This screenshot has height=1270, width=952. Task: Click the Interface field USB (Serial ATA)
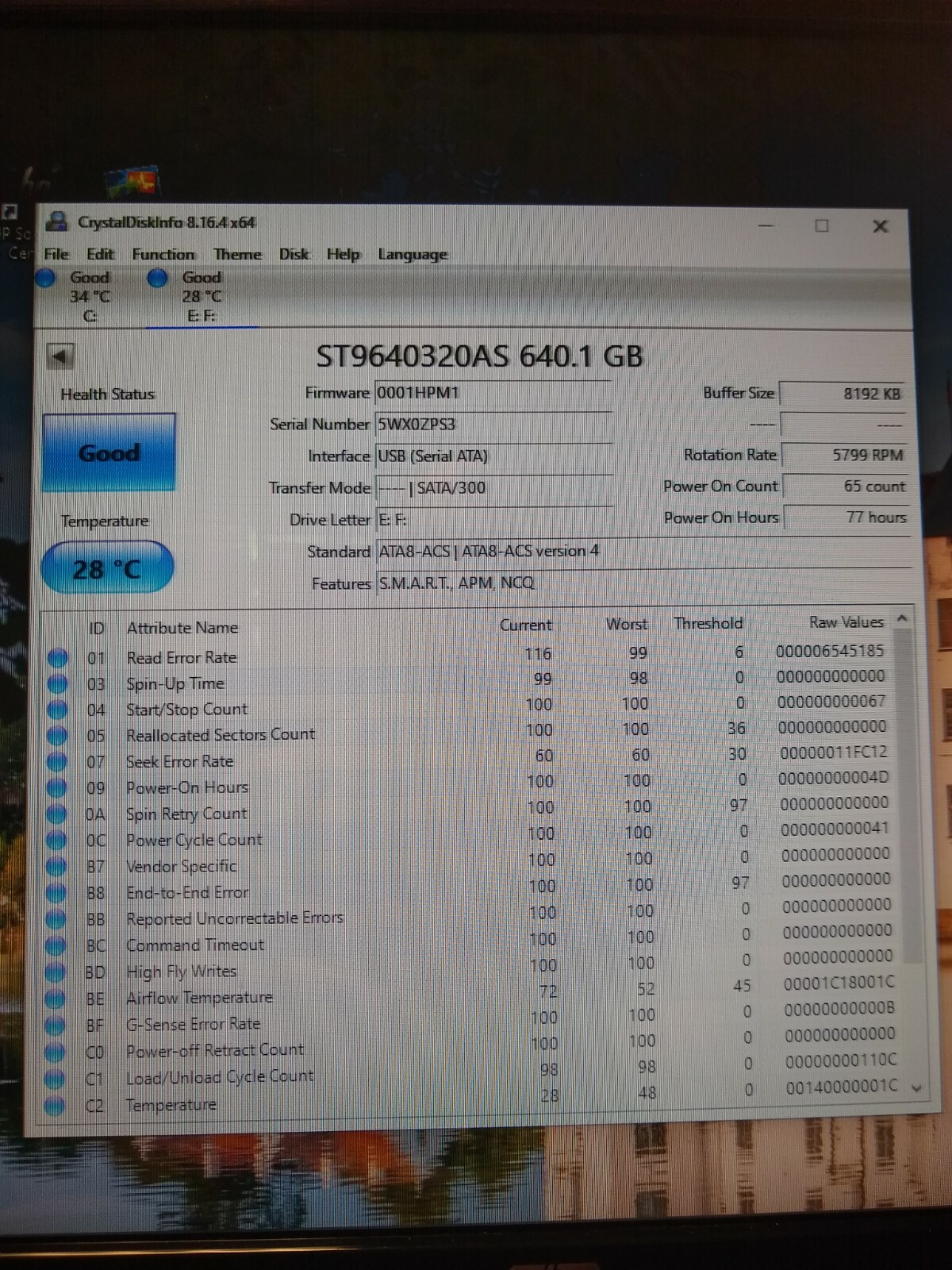[493, 456]
